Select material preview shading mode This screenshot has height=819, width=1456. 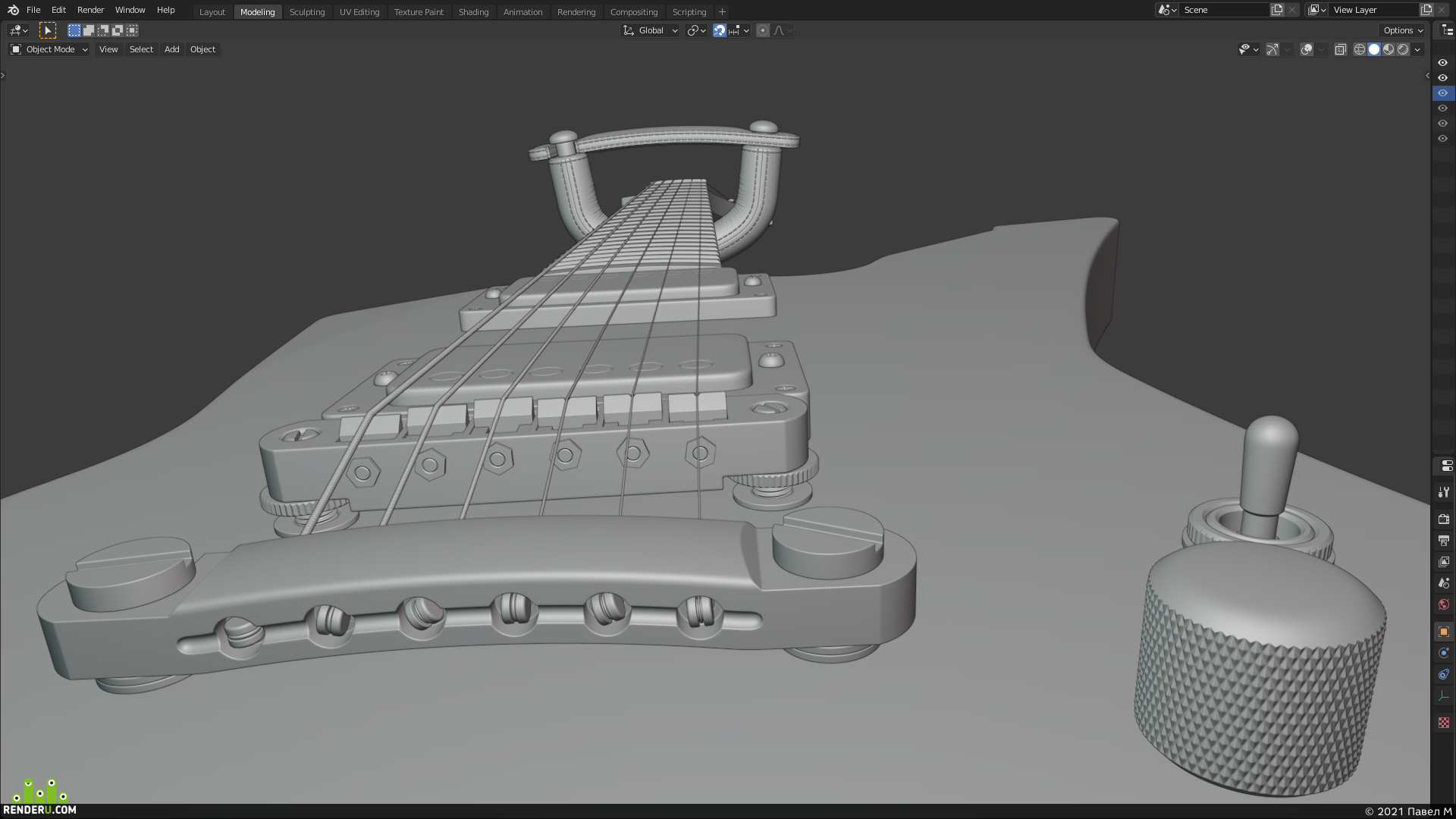pyautogui.click(x=1389, y=49)
